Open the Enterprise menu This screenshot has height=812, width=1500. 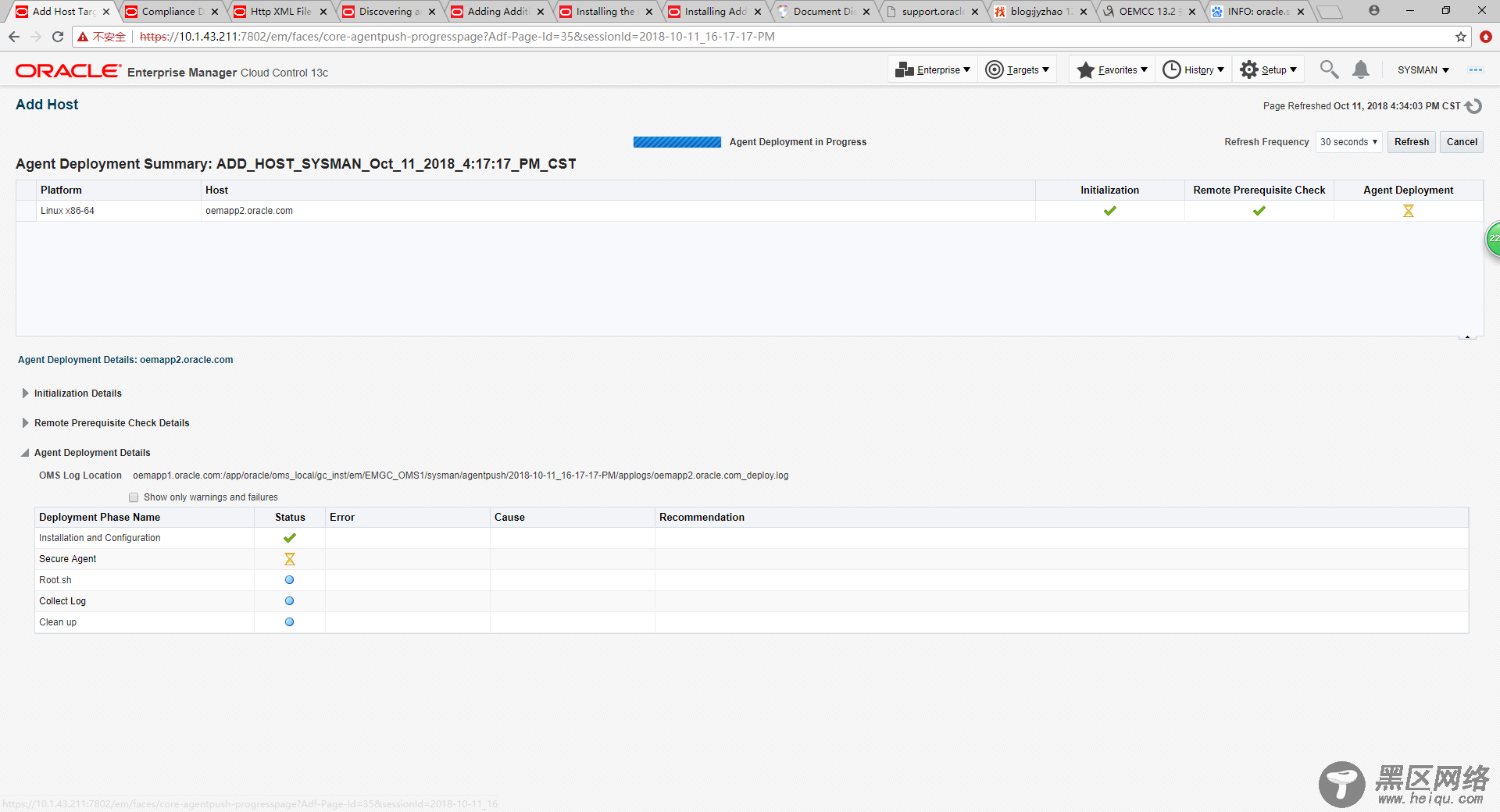point(933,69)
